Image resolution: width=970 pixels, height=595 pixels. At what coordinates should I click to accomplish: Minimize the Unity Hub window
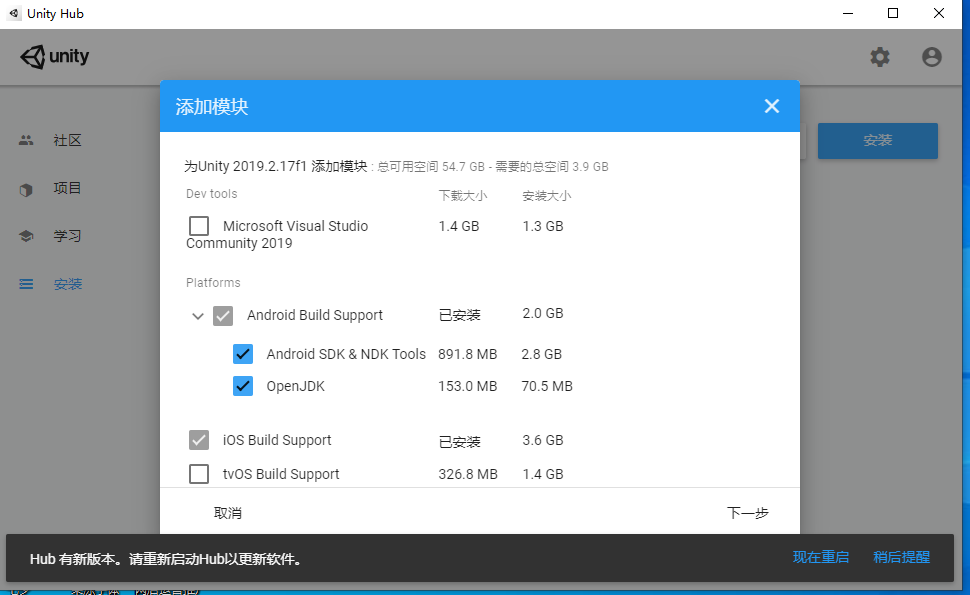point(848,13)
